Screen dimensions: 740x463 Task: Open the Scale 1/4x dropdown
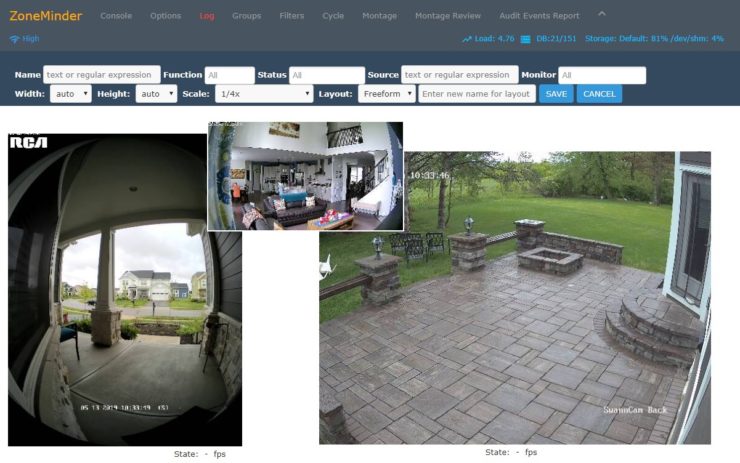click(264, 94)
